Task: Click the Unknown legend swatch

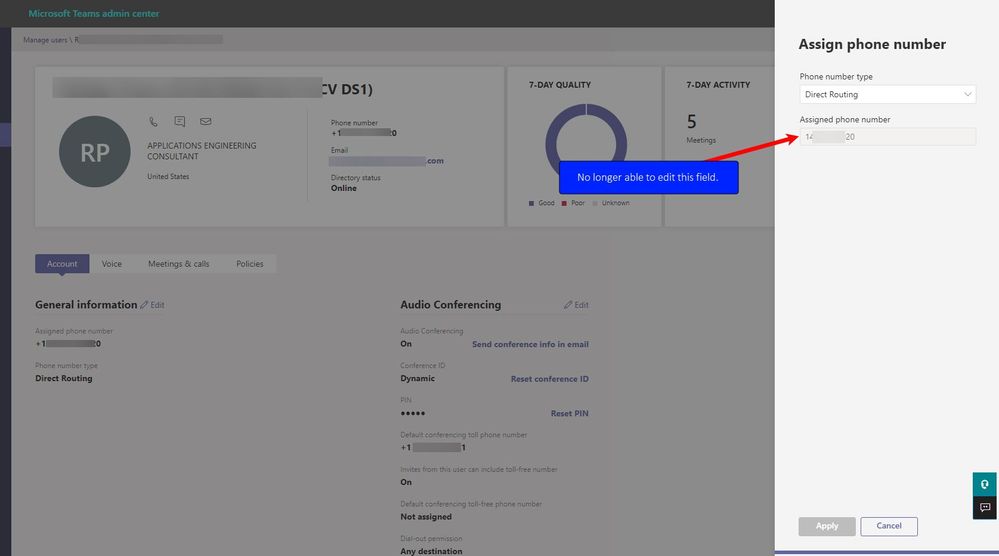Action: (x=595, y=203)
